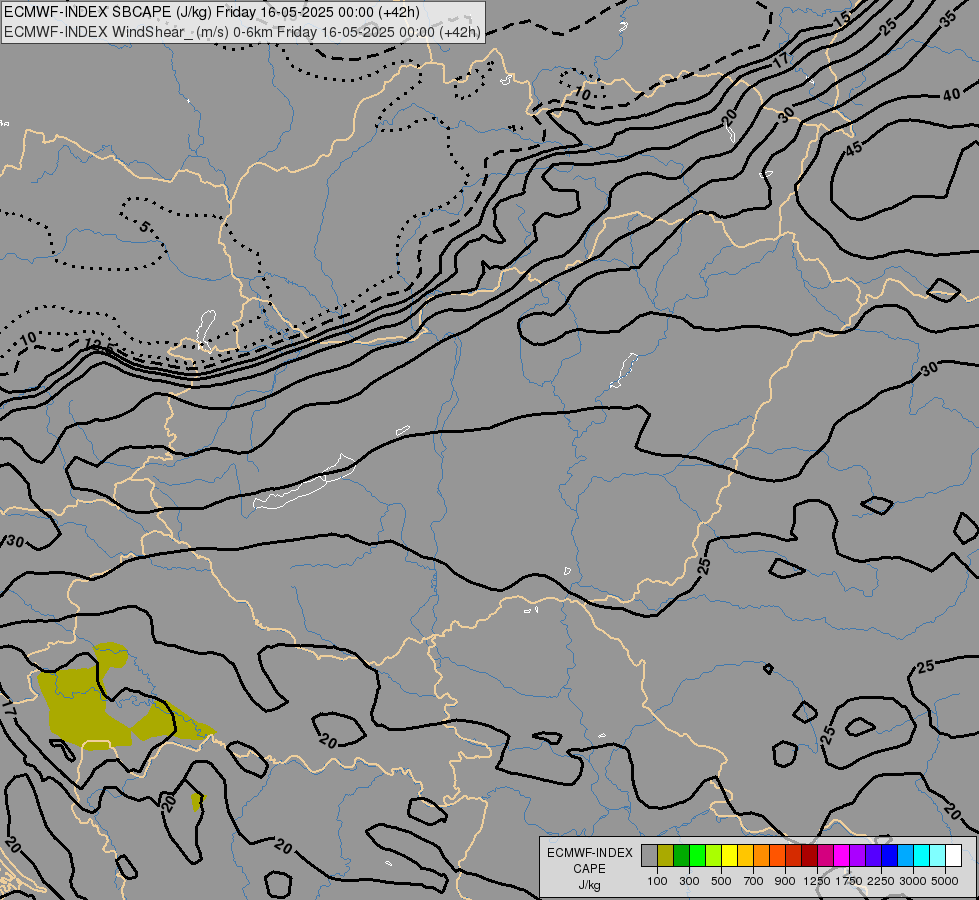Click the '2250' legend tick label
This screenshot has height=900, width=979.
tap(880, 881)
